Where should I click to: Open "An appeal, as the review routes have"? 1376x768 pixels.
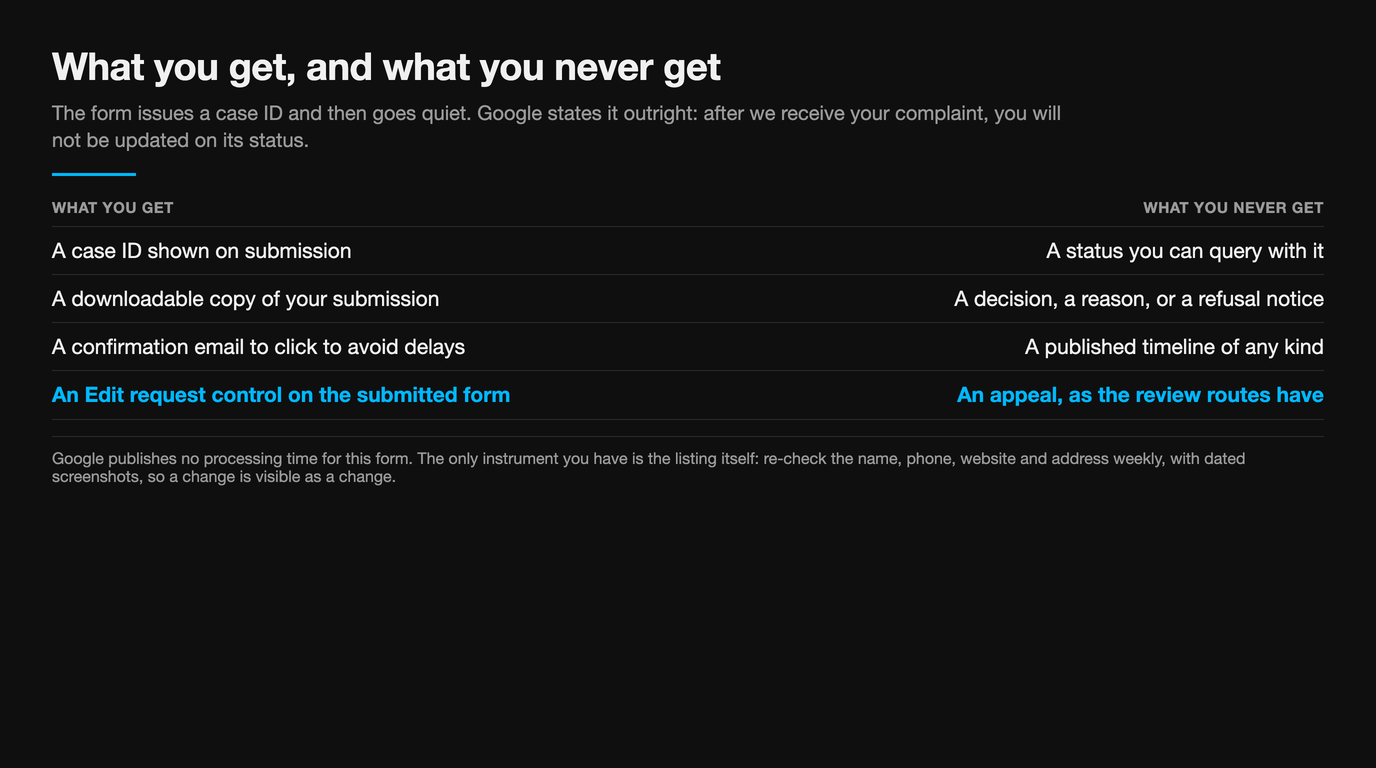pyautogui.click(x=1140, y=395)
